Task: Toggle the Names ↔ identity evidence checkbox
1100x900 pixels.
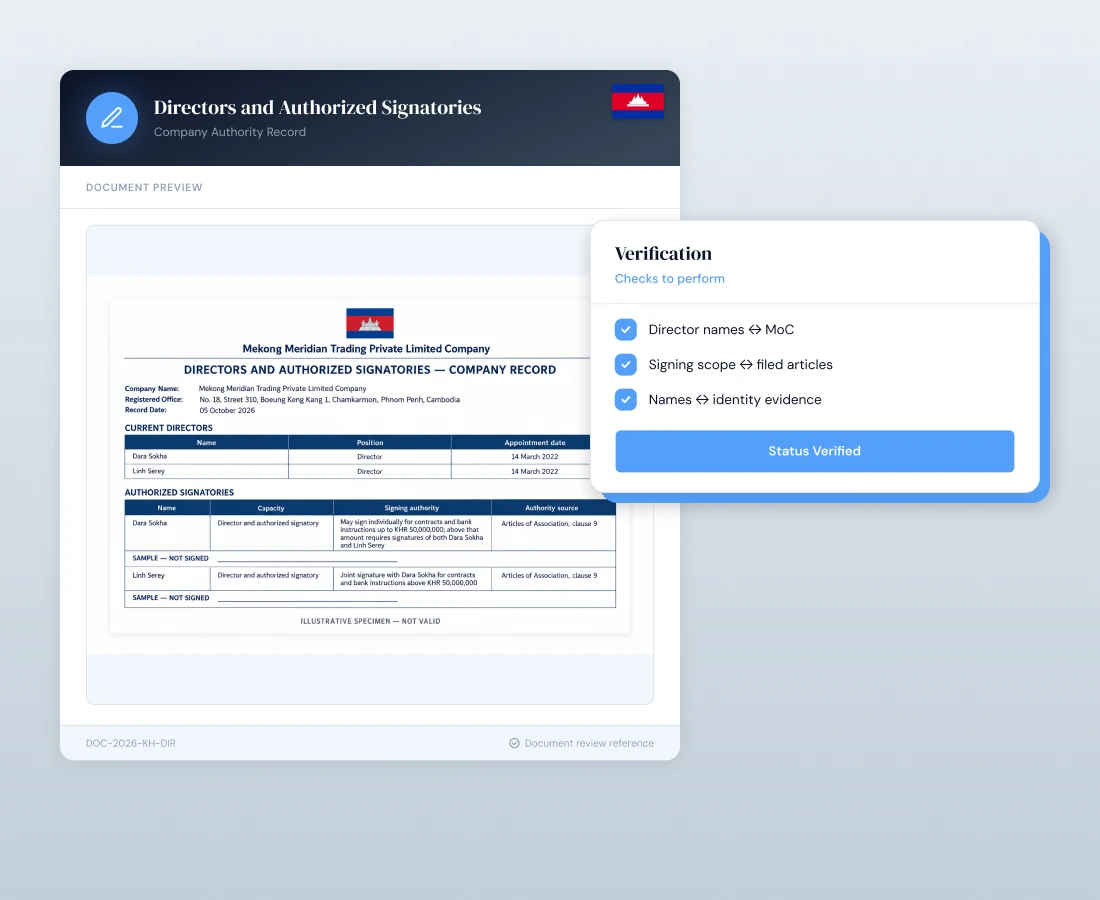Action: 626,400
